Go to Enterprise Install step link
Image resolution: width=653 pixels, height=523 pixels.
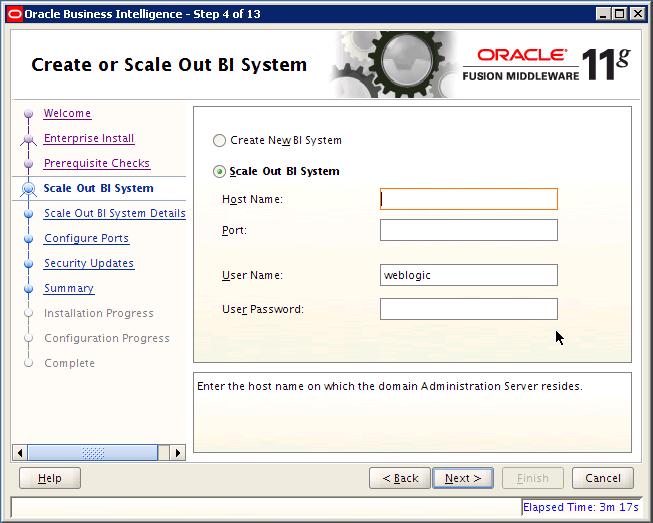point(89,138)
